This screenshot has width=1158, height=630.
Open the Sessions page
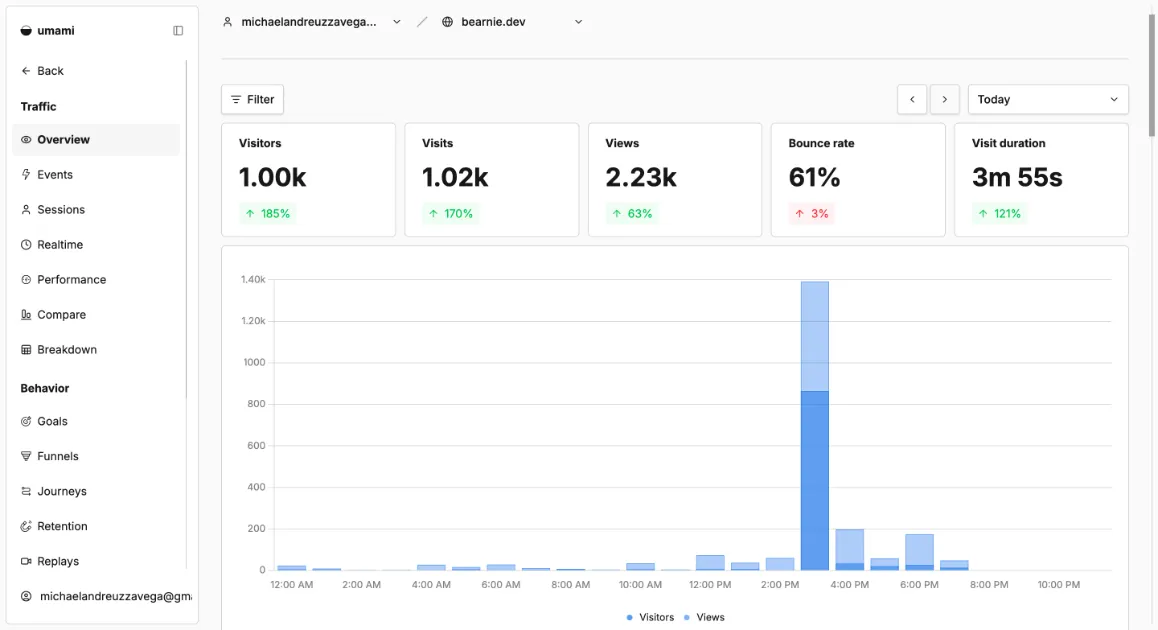(x=60, y=210)
